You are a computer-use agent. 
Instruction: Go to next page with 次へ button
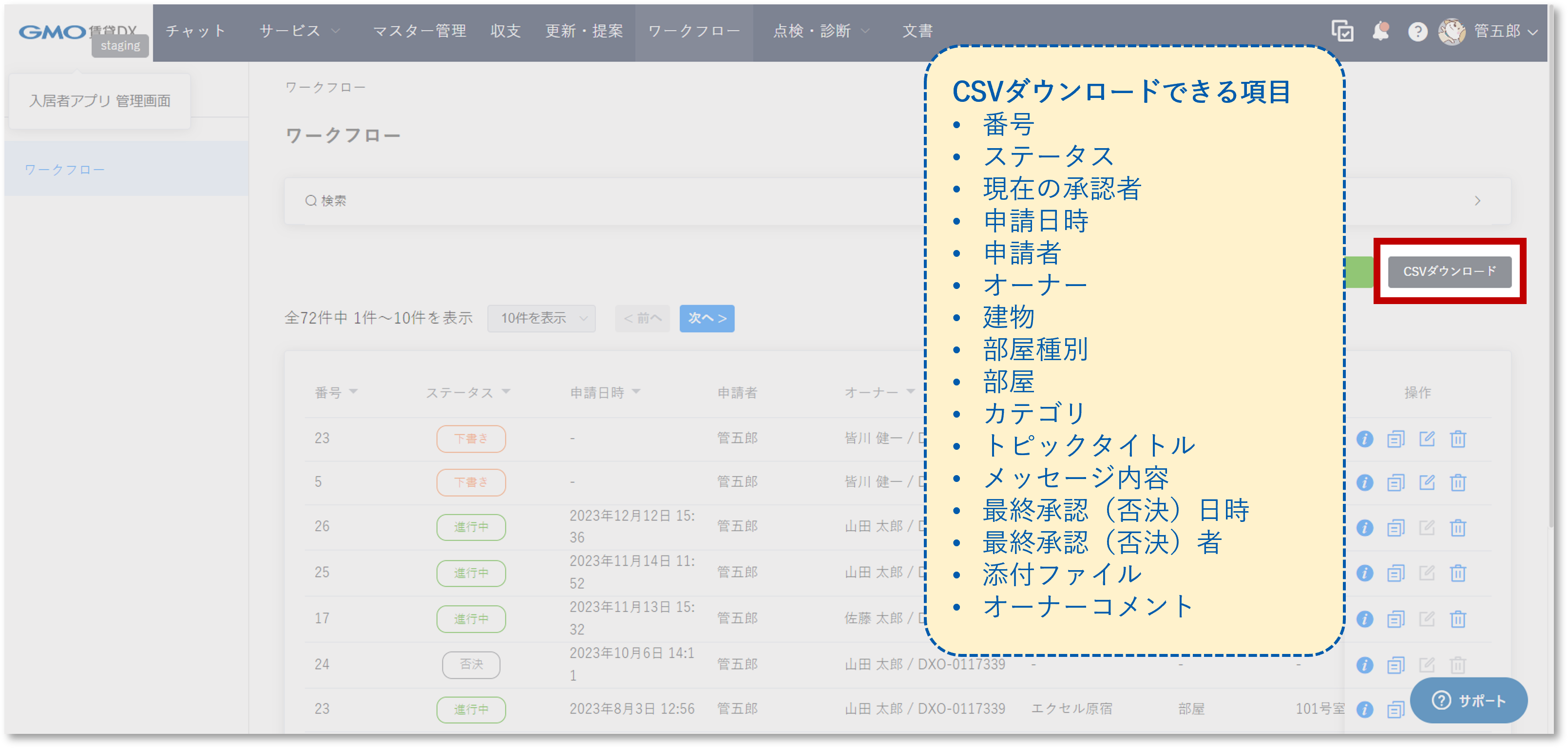coord(706,318)
